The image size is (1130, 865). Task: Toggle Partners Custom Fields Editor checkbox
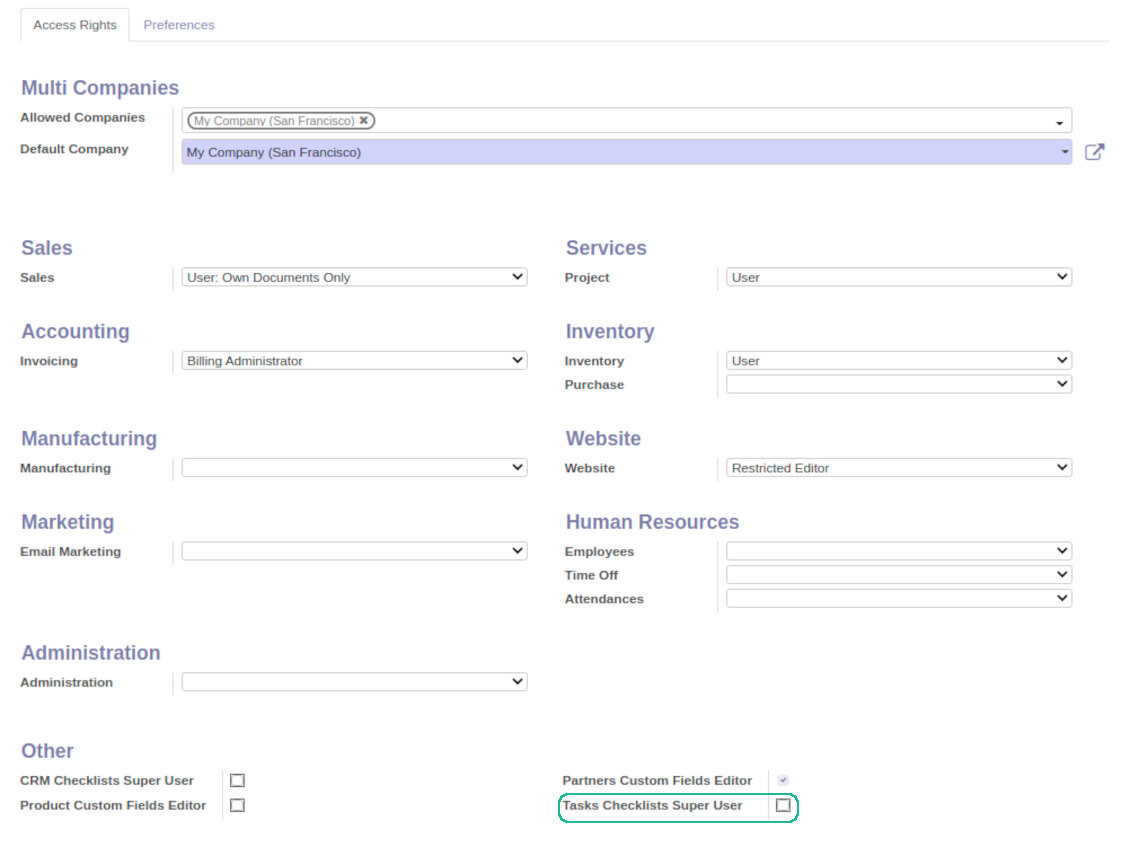(783, 780)
